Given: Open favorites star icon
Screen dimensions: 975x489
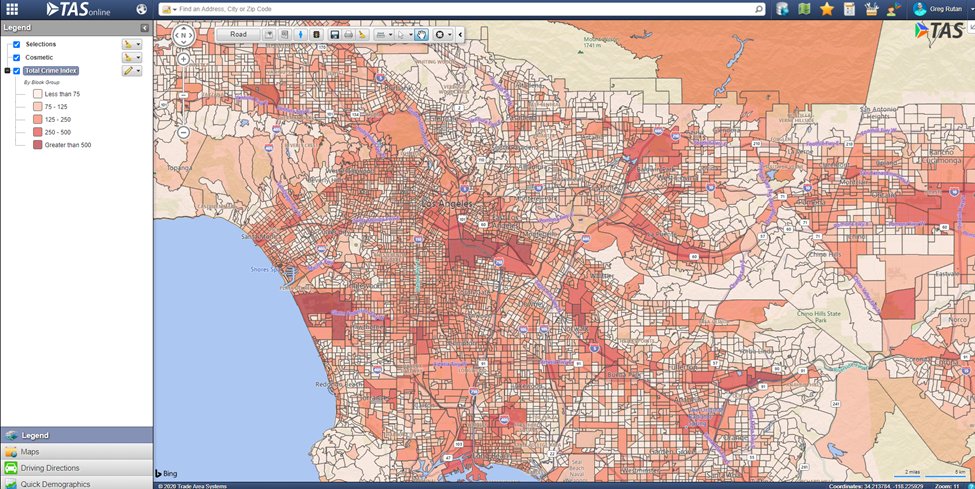Looking at the screenshot, I should coord(826,9).
